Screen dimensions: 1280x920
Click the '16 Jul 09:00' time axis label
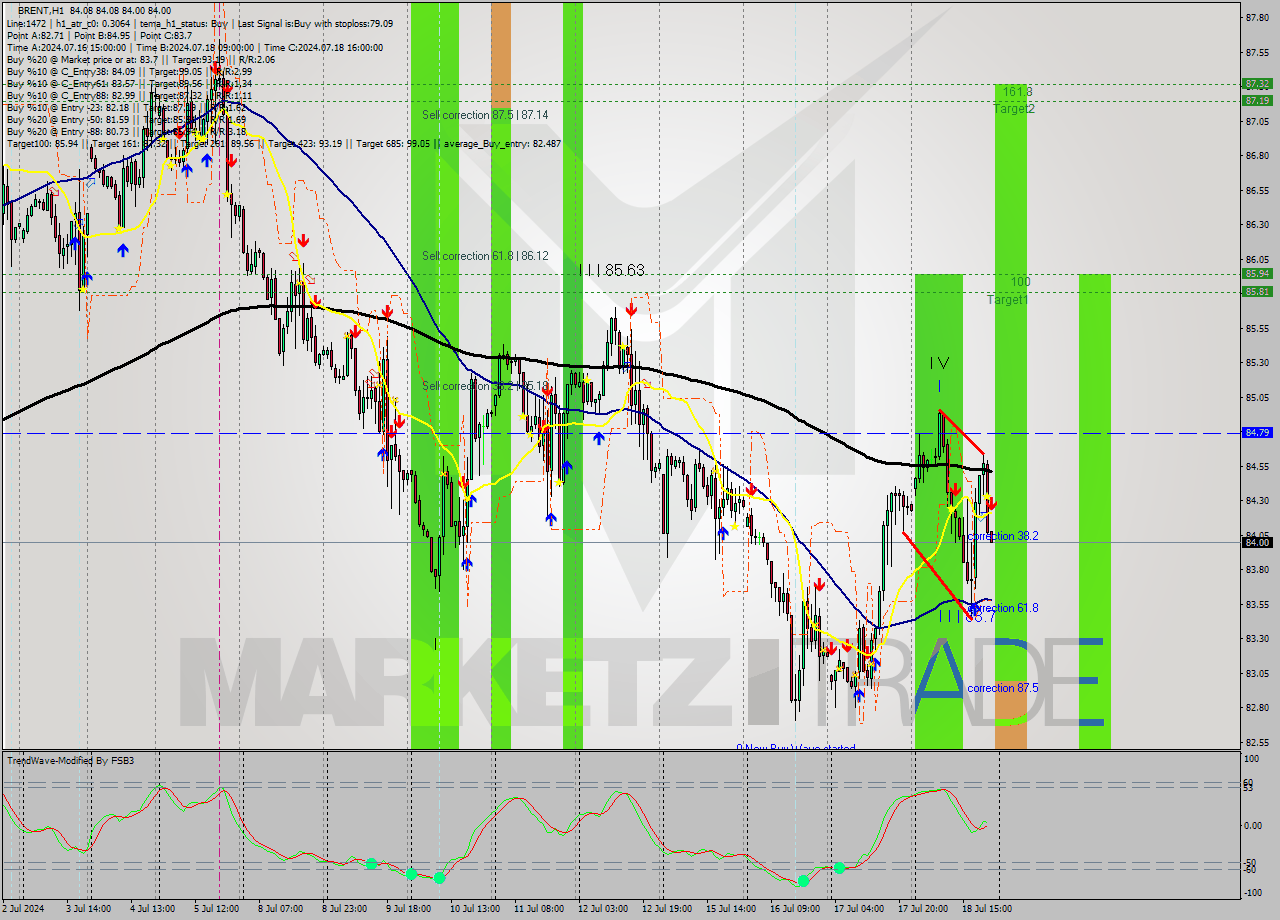(795, 908)
